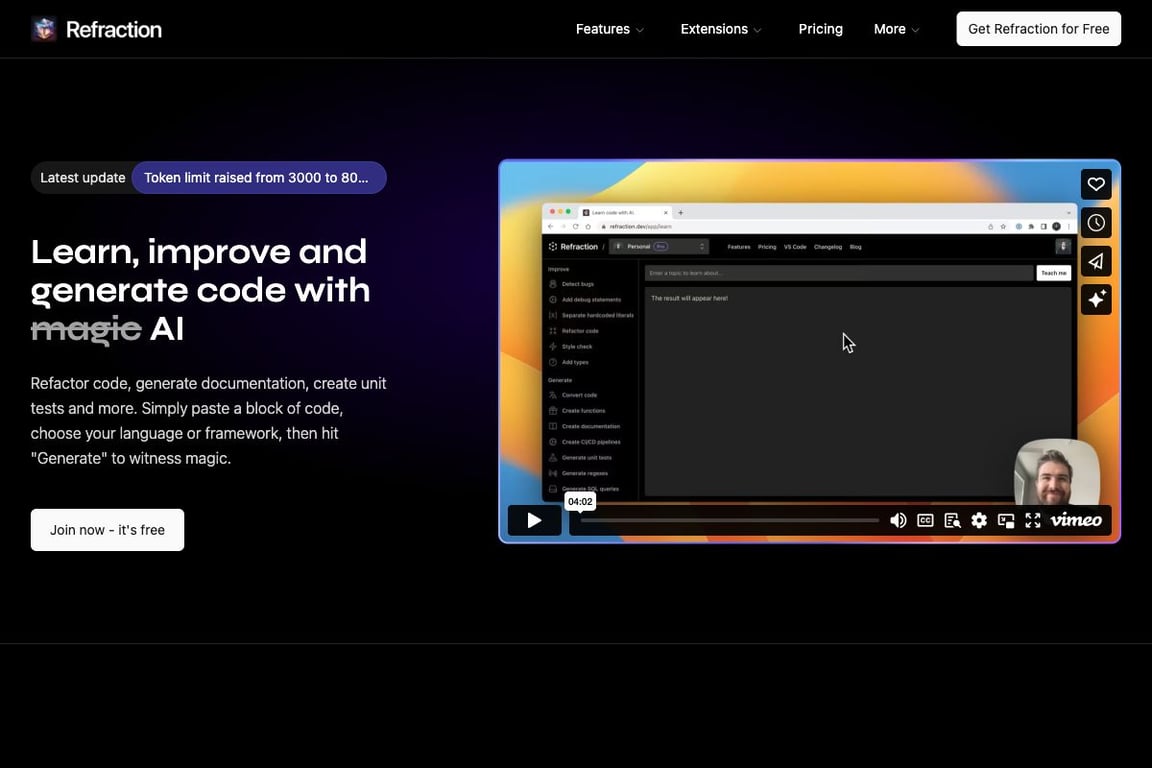Click Style check in video sidebar
This screenshot has width=1152, height=768.
pos(577,346)
